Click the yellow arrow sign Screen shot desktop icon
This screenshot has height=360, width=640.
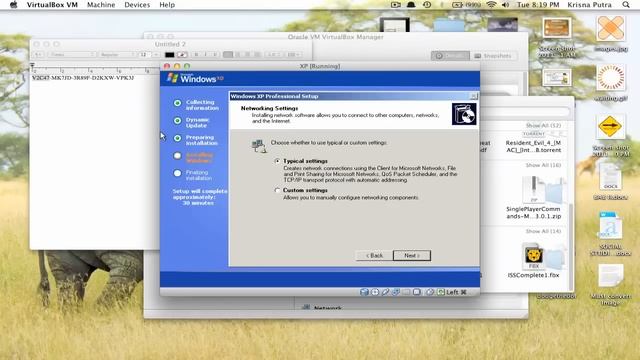[x=611, y=136]
